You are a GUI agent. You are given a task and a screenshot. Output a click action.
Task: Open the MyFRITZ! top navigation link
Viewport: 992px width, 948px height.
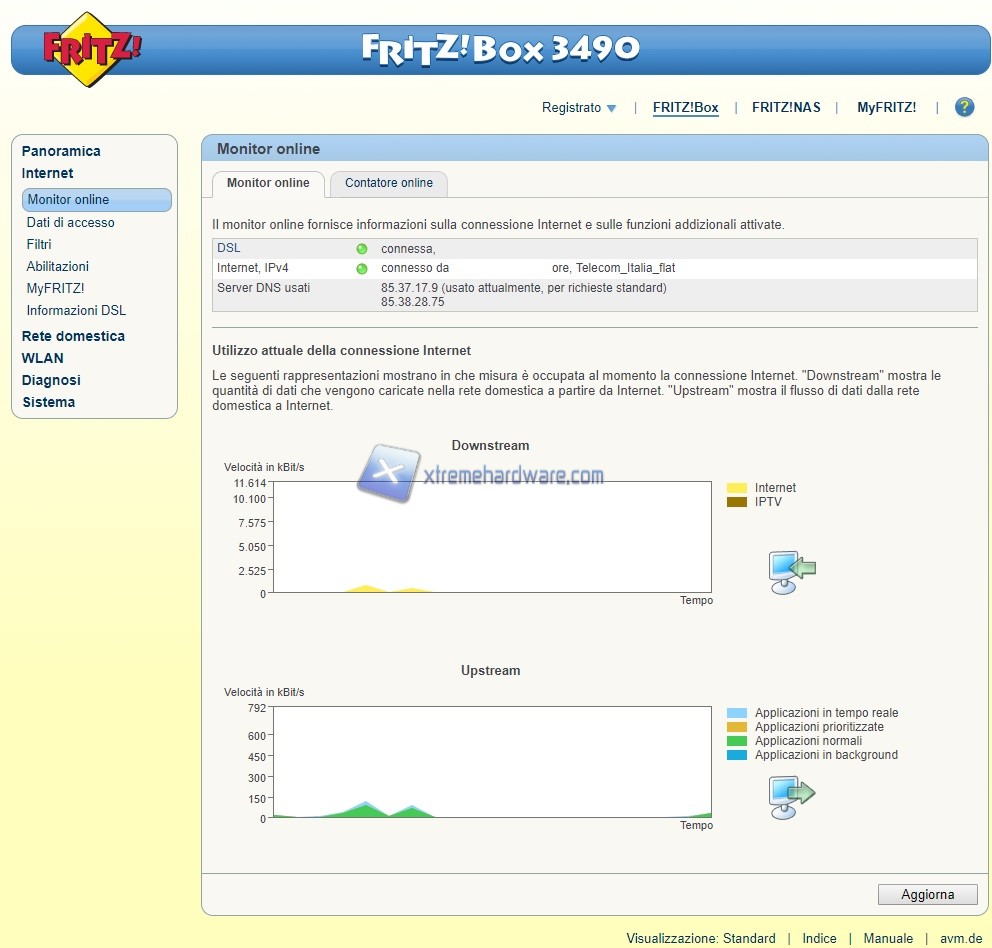pos(886,108)
